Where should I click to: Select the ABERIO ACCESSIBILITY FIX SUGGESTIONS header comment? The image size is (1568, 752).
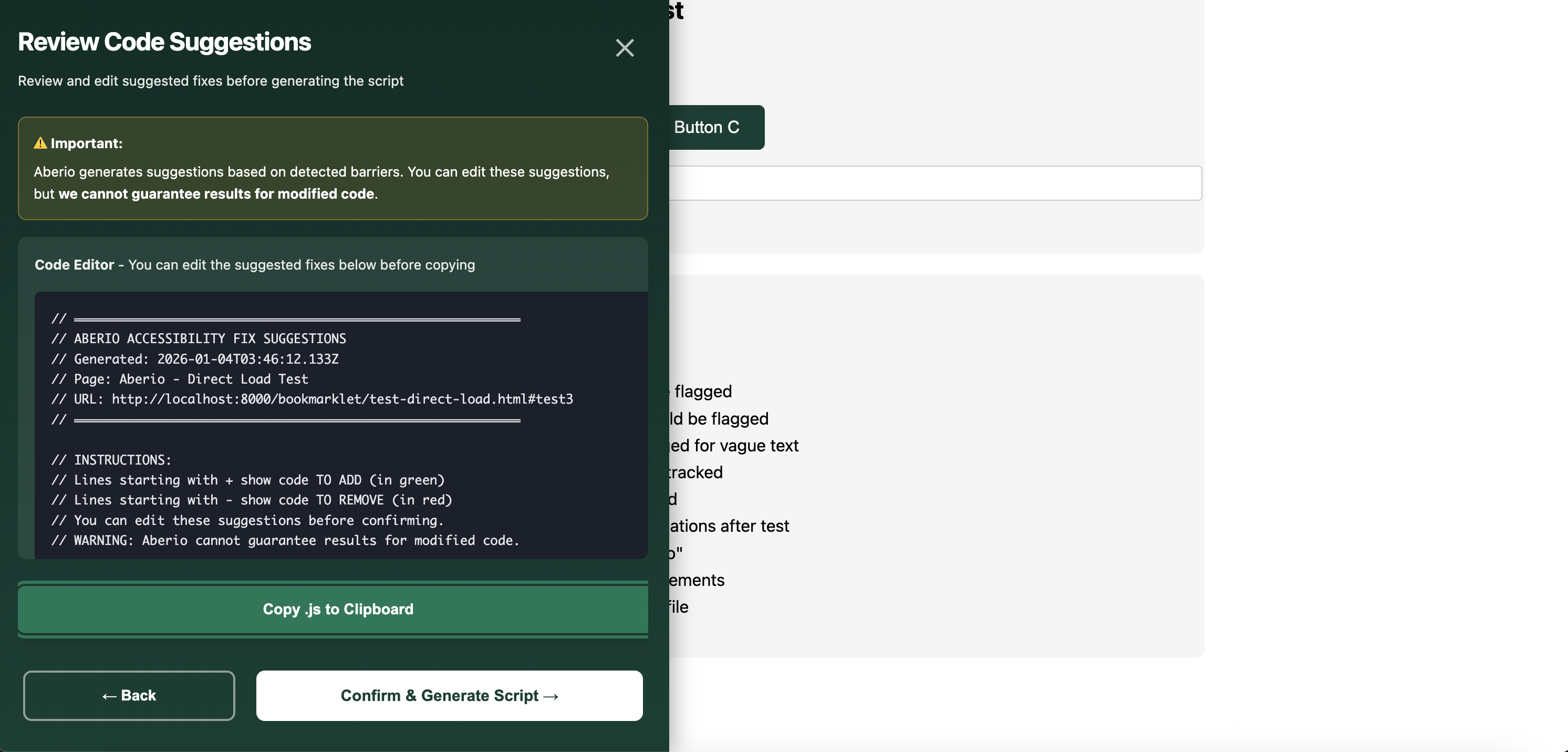pyautogui.click(x=201, y=338)
